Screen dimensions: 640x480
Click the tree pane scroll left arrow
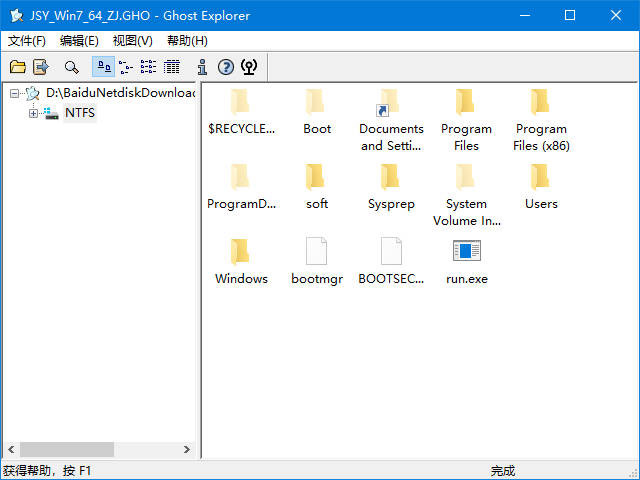[x=11, y=449]
